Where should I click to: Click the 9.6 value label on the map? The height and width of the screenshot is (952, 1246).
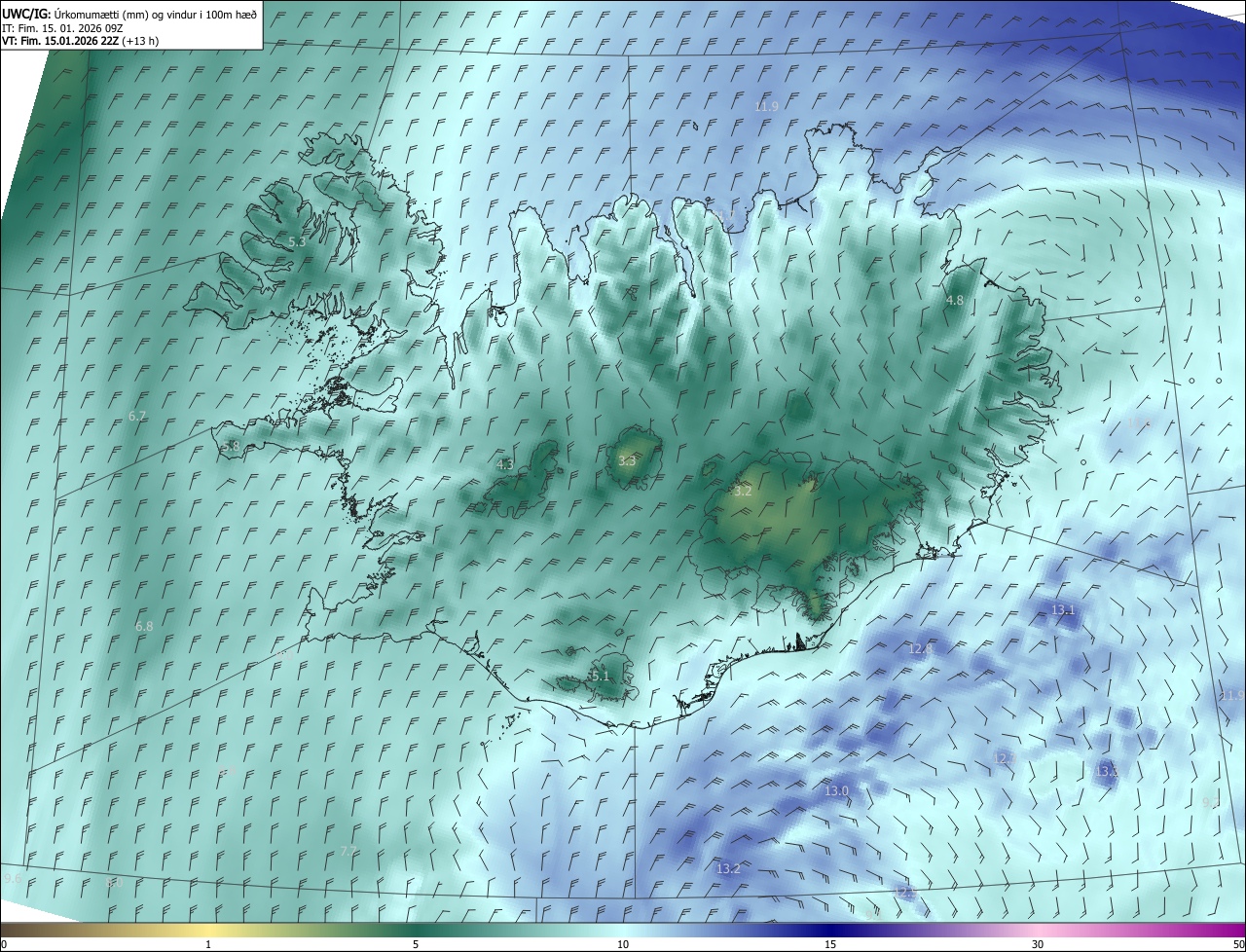(13, 878)
